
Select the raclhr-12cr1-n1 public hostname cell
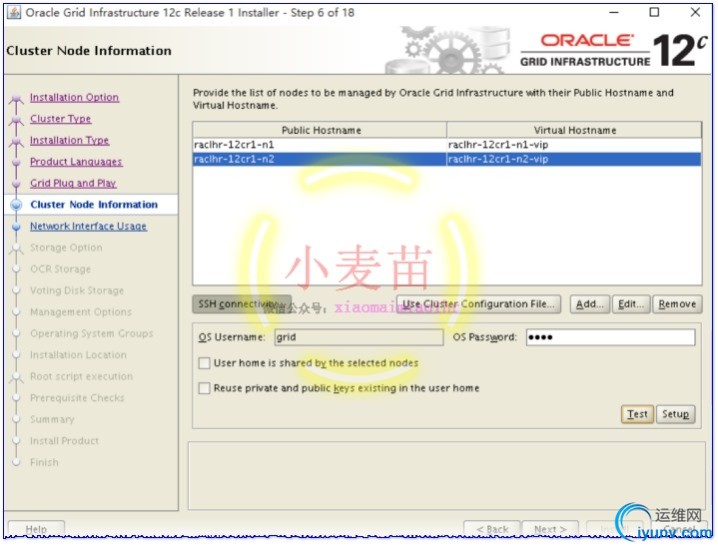point(320,145)
